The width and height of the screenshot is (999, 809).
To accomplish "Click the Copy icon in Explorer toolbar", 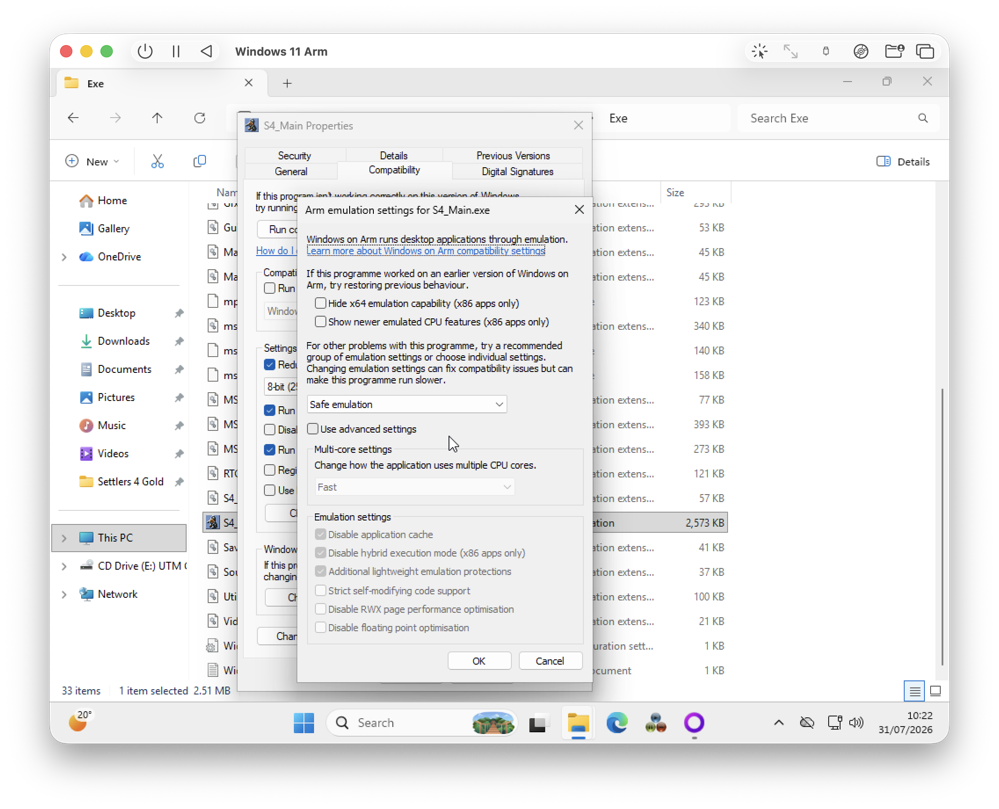I will (x=199, y=162).
